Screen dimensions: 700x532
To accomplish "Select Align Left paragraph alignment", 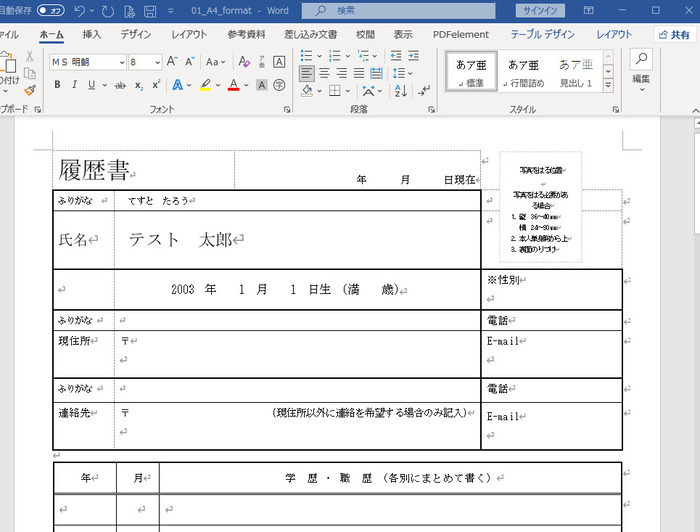I will point(306,73).
